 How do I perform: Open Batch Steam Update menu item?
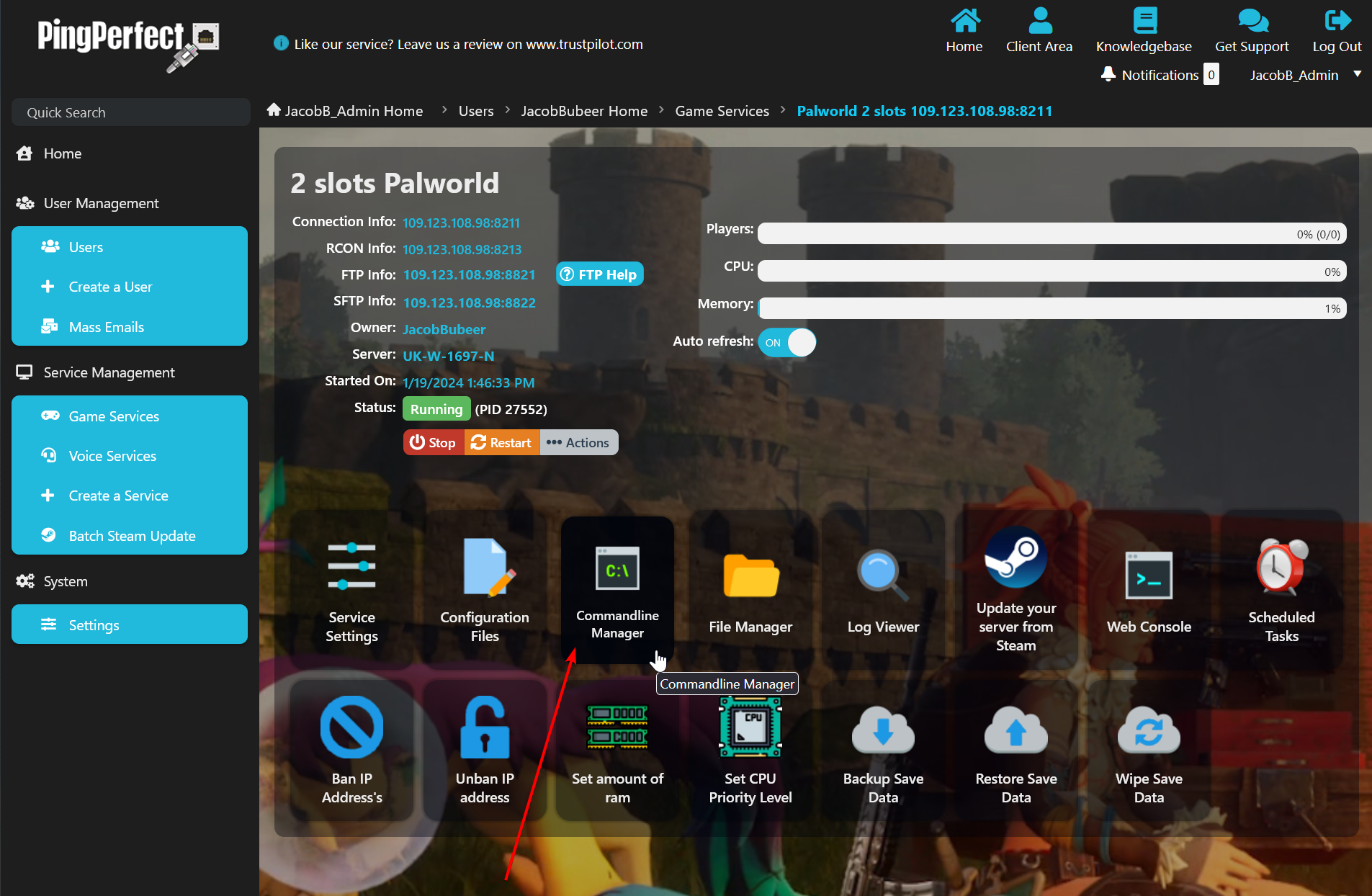pyautogui.click(x=132, y=536)
